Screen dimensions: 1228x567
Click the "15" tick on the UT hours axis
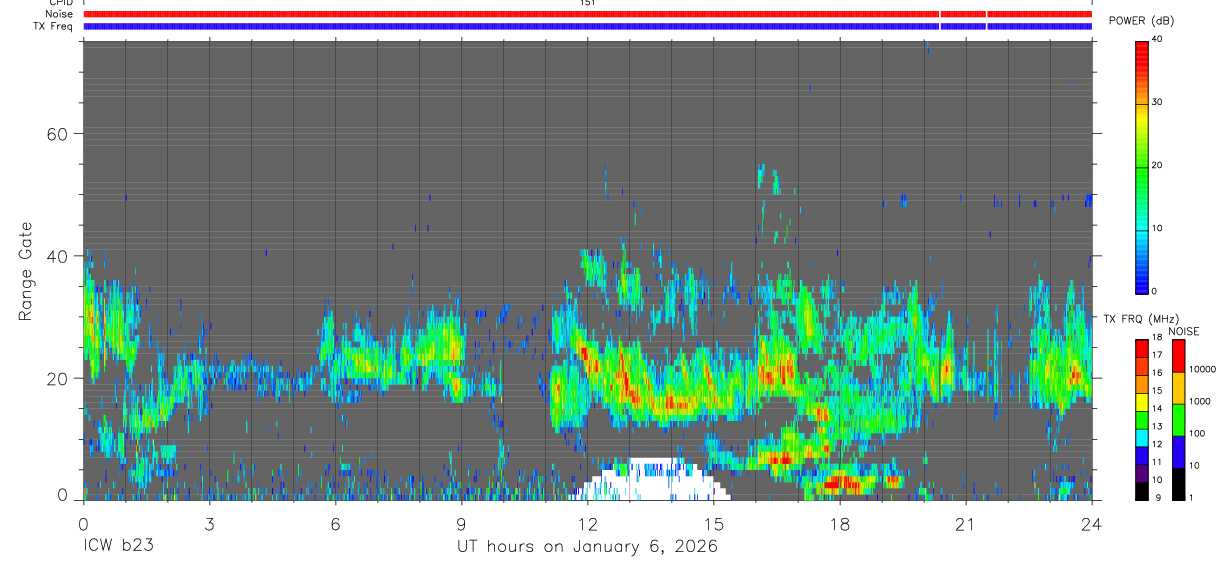(x=714, y=523)
